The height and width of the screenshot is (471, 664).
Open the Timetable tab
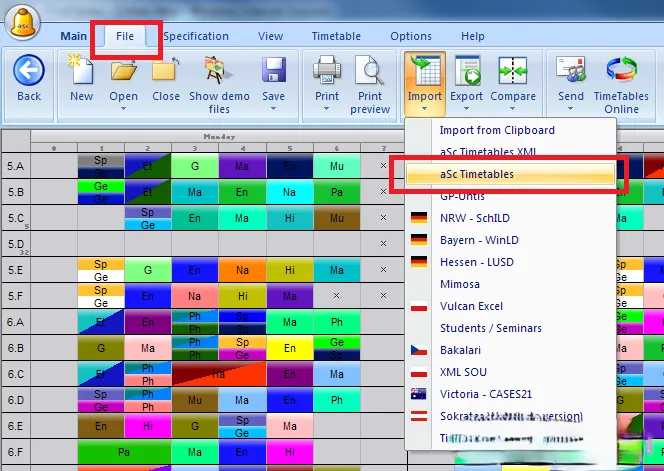pos(336,36)
